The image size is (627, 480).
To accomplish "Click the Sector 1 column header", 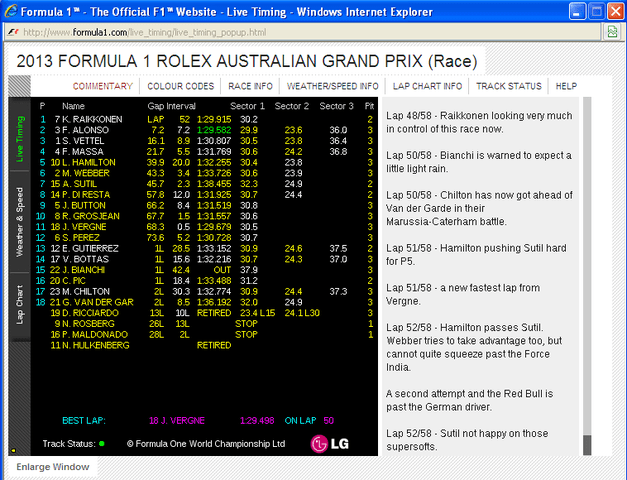I will [x=247, y=106].
